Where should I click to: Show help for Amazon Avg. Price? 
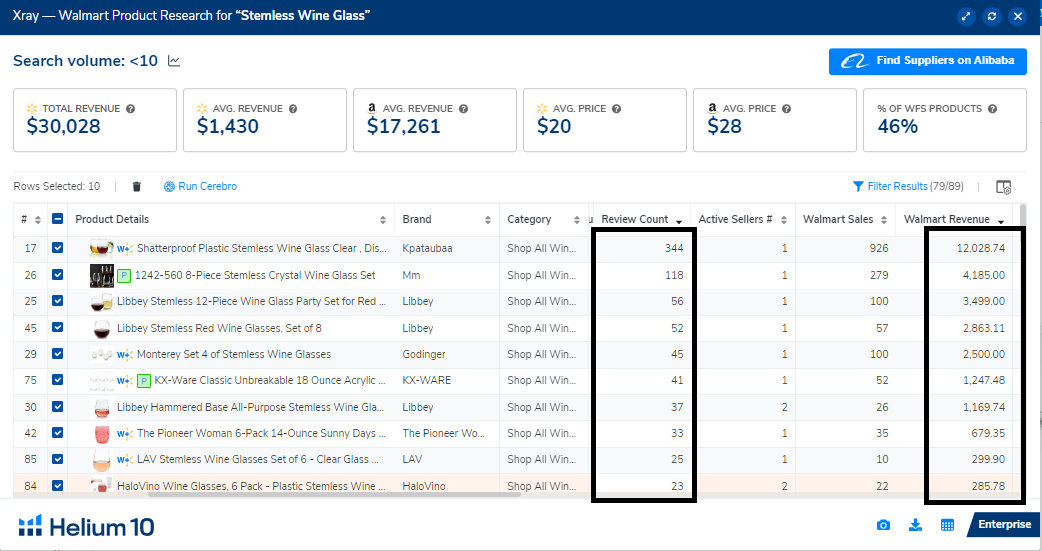point(786,108)
